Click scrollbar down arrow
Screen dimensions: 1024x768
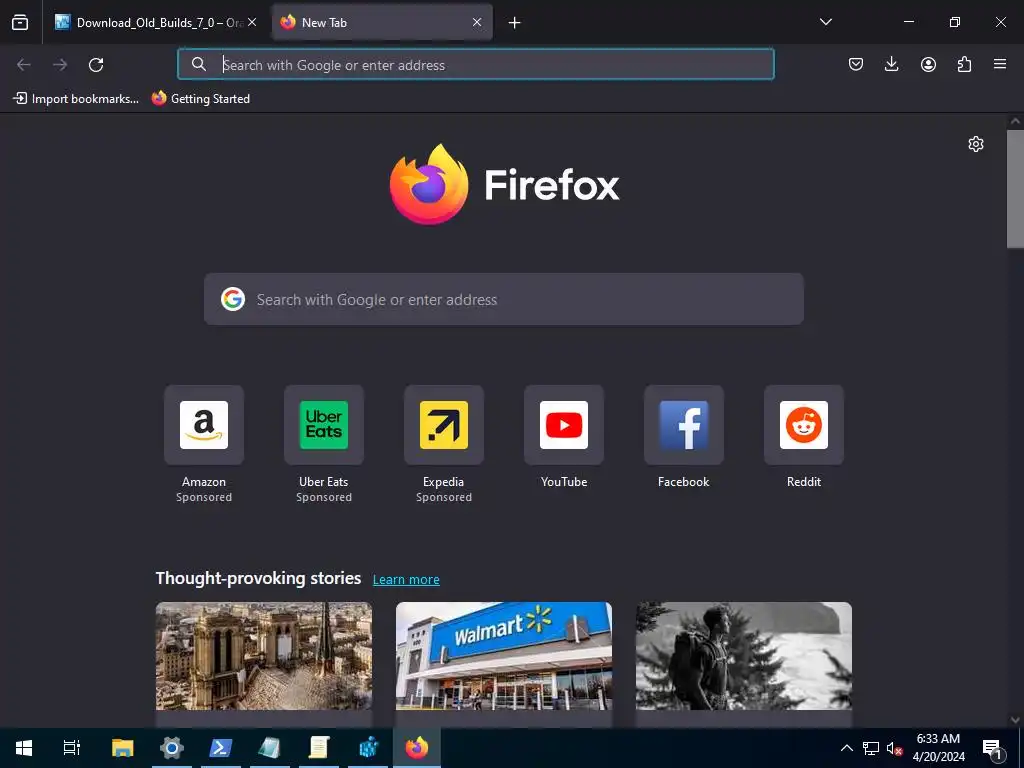tap(1015, 720)
